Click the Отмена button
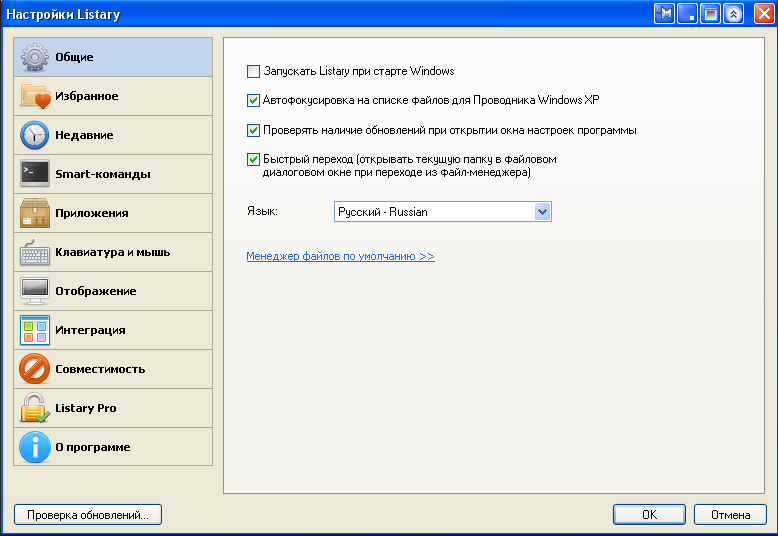This screenshot has height=536, width=778. pos(730,515)
